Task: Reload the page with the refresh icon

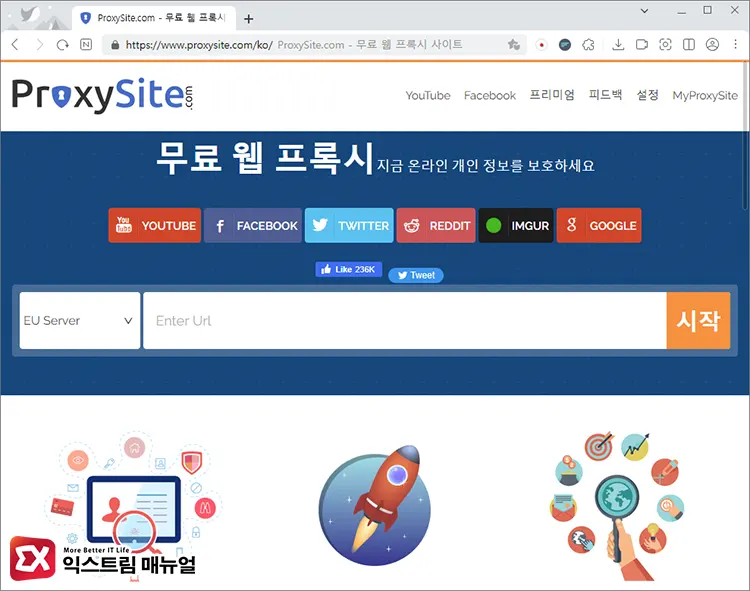Action: [x=62, y=45]
